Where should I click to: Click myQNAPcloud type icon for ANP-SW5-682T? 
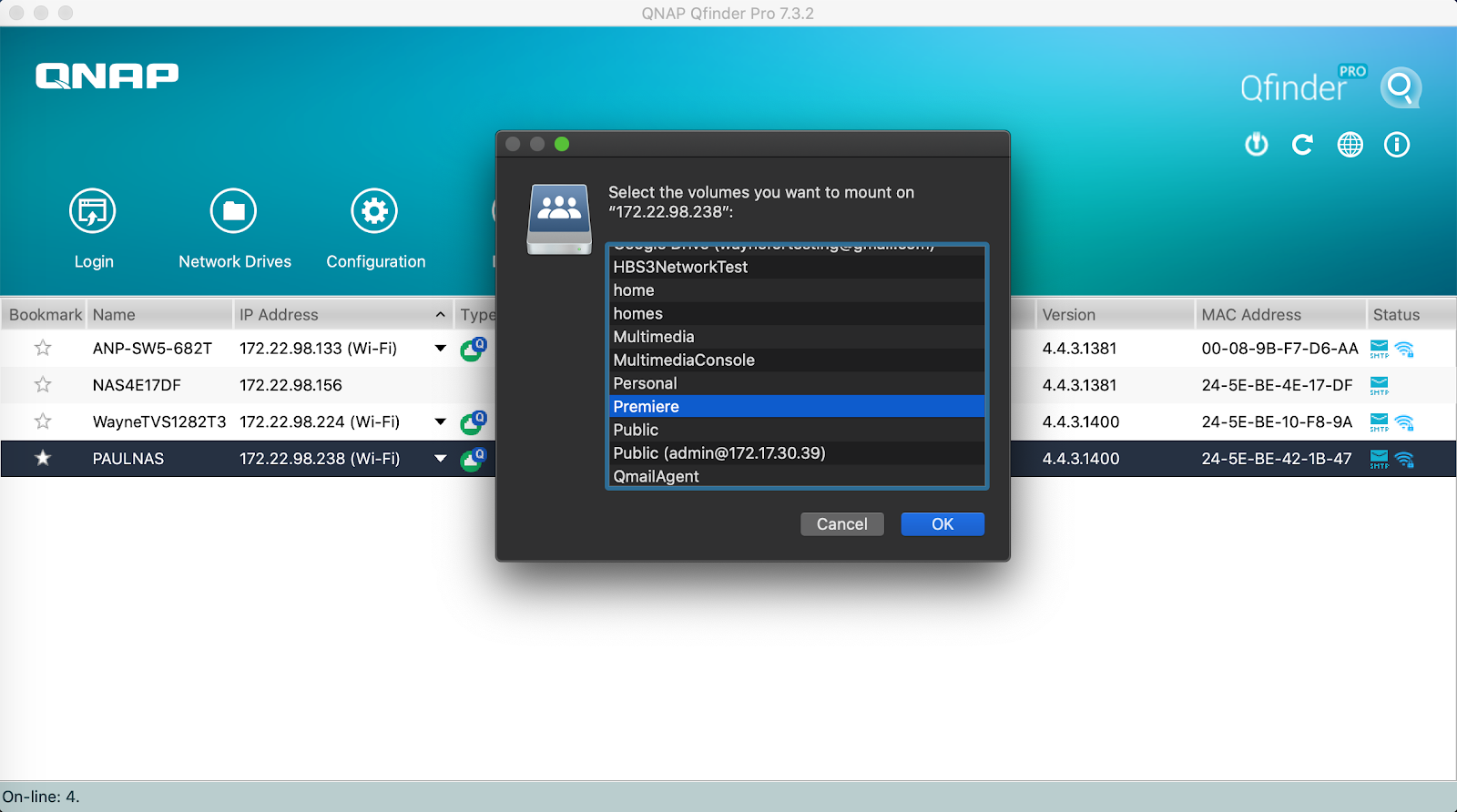click(x=474, y=349)
